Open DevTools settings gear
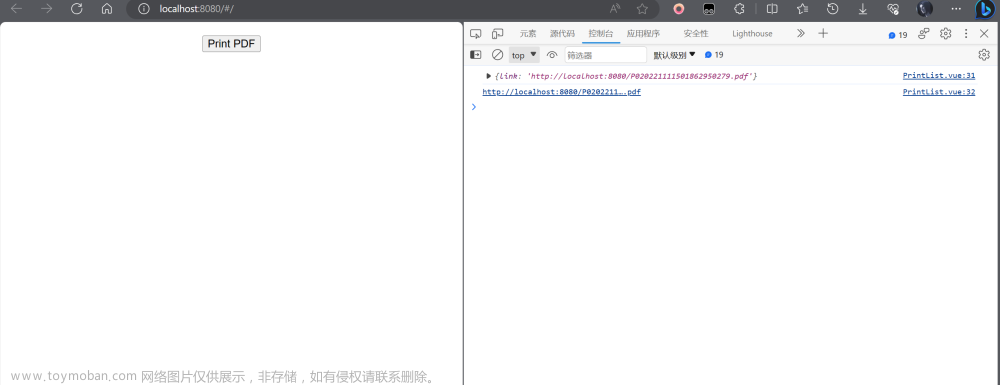 pyautogui.click(x=946, y=34)
